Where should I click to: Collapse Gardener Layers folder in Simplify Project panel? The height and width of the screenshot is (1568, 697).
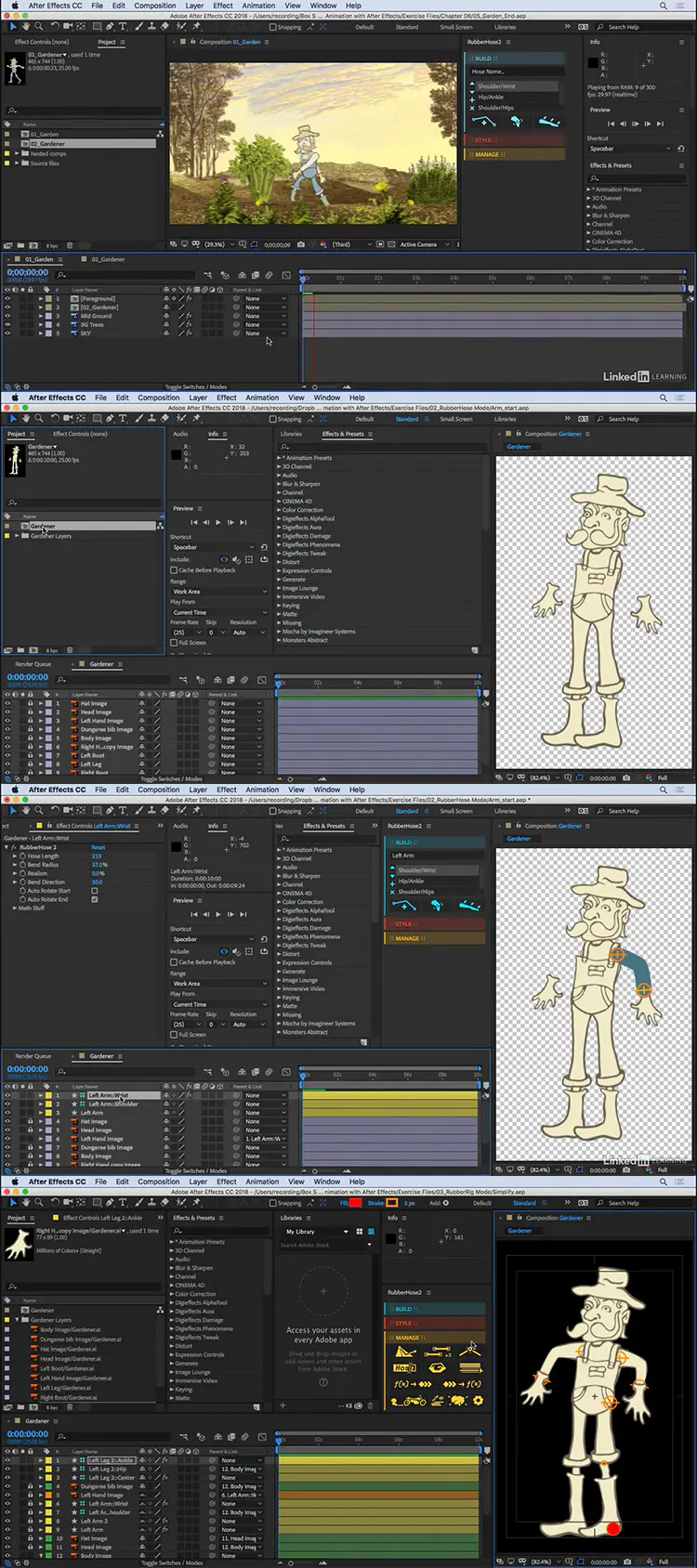tap(16, 1320)
